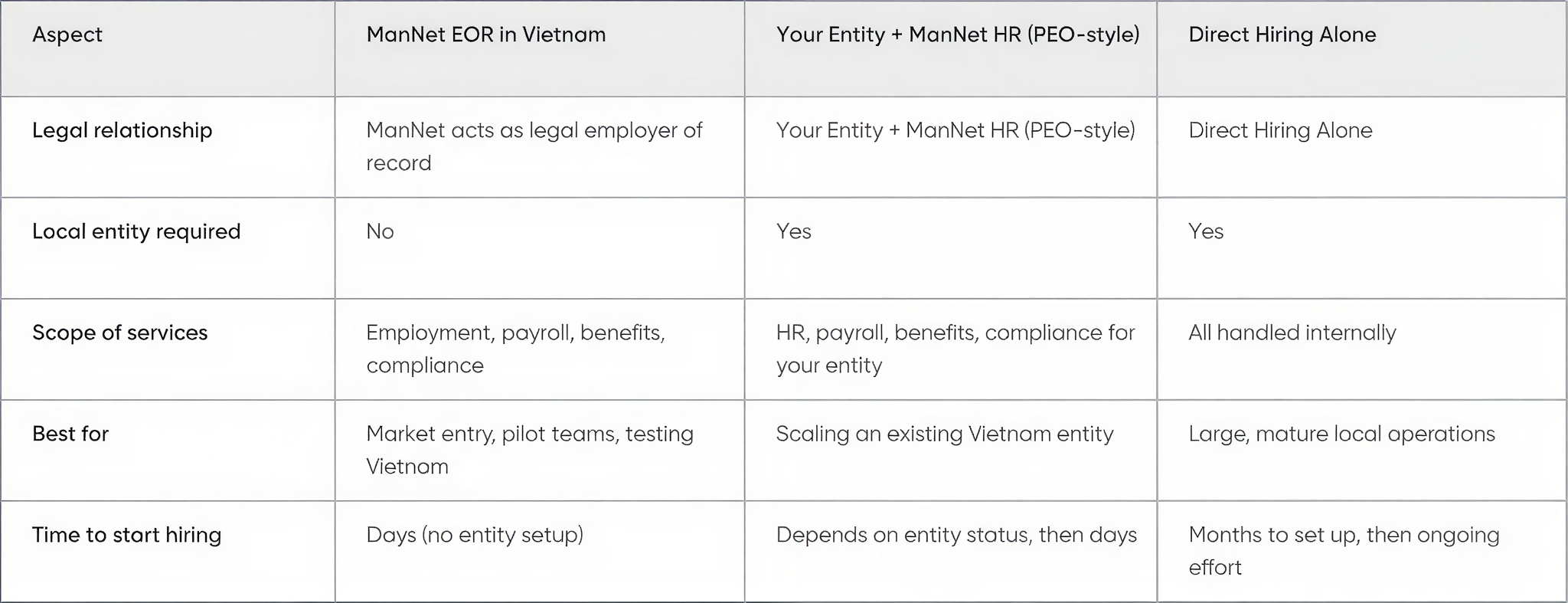This screenshot has height=603, width=1568.
Task: Select the "No" cell under ManNet EOR
Action: click(x=380, y=231)
